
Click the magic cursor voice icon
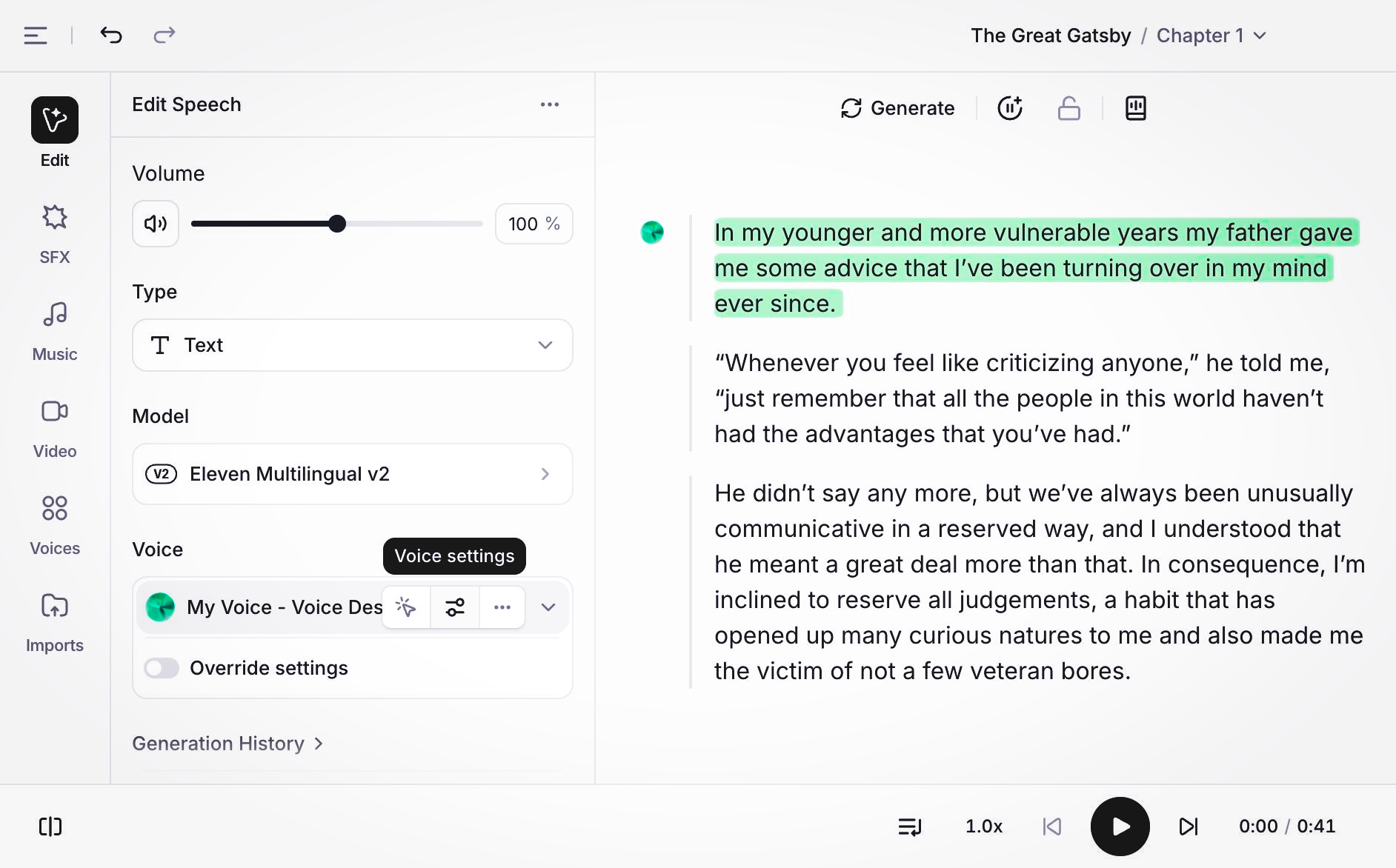tap(406, 607)
